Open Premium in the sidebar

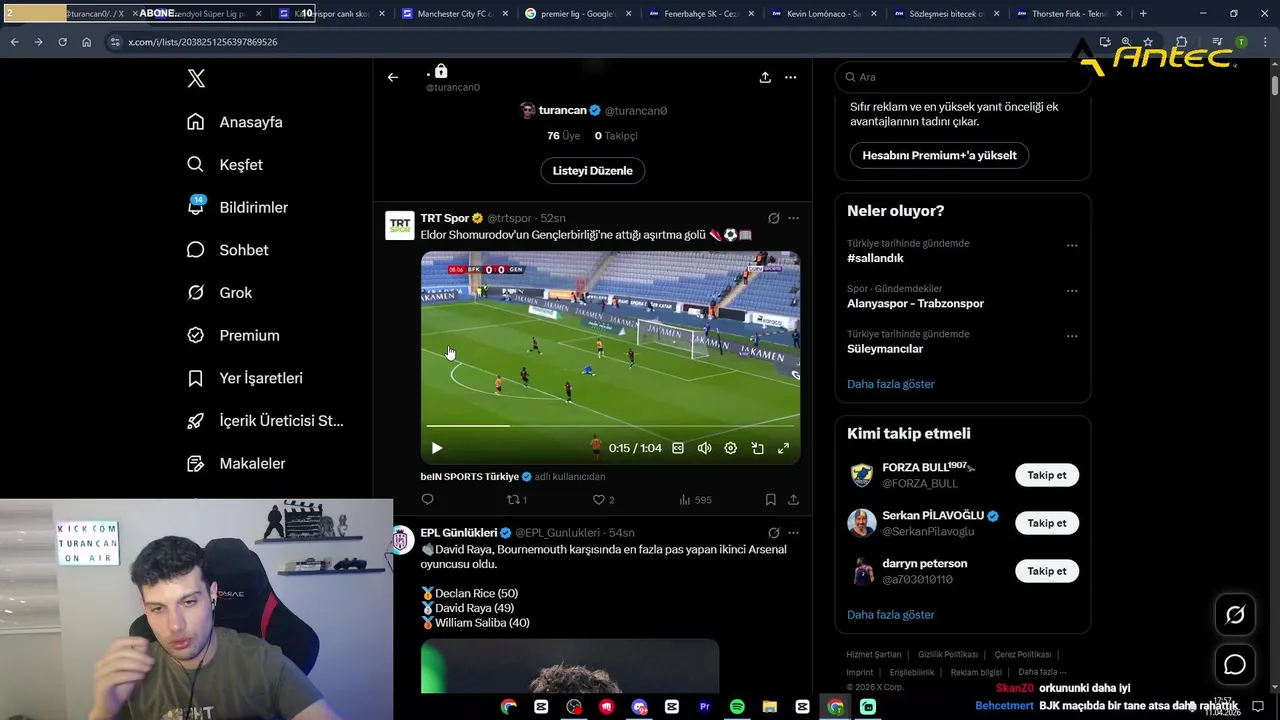point(233,335)
